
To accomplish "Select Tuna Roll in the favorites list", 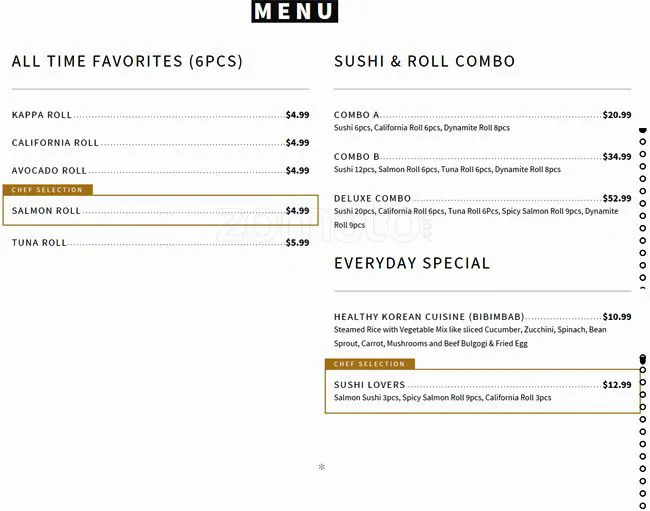I will click(x=39, y=243).
